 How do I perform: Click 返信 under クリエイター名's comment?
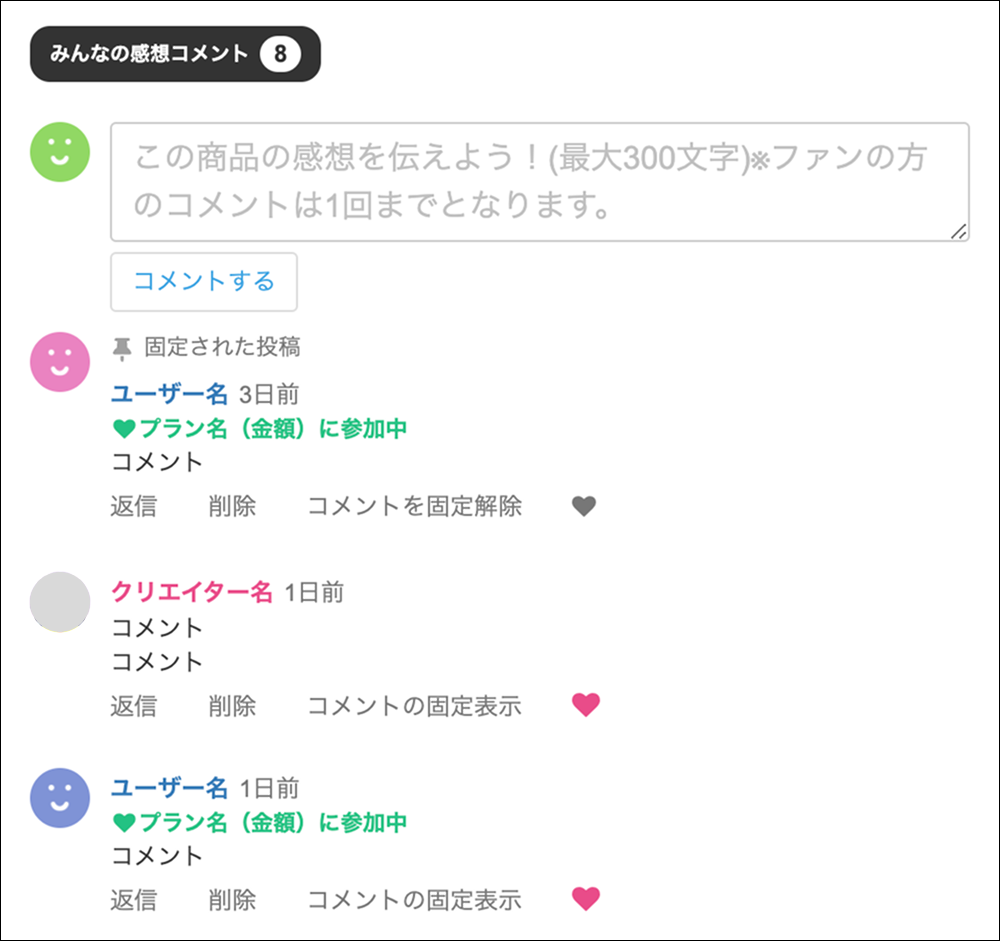[137, 706]
